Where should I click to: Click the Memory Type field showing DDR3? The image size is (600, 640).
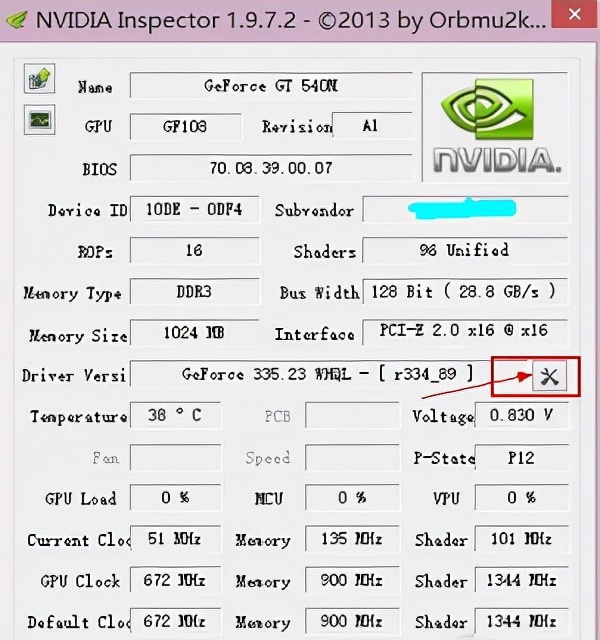(x=195, y=292)
